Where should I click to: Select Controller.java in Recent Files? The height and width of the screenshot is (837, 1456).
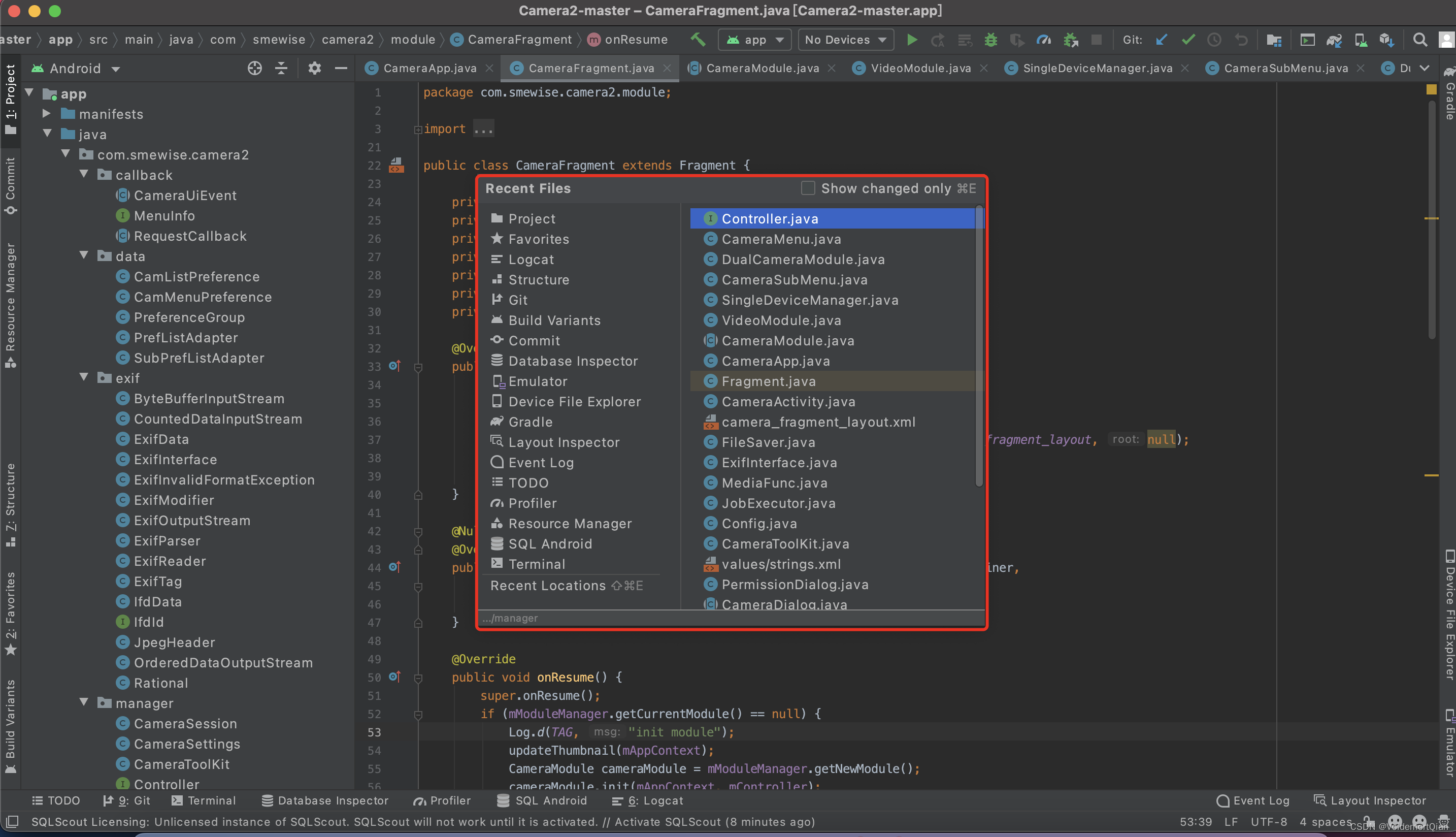pos(832,218)
